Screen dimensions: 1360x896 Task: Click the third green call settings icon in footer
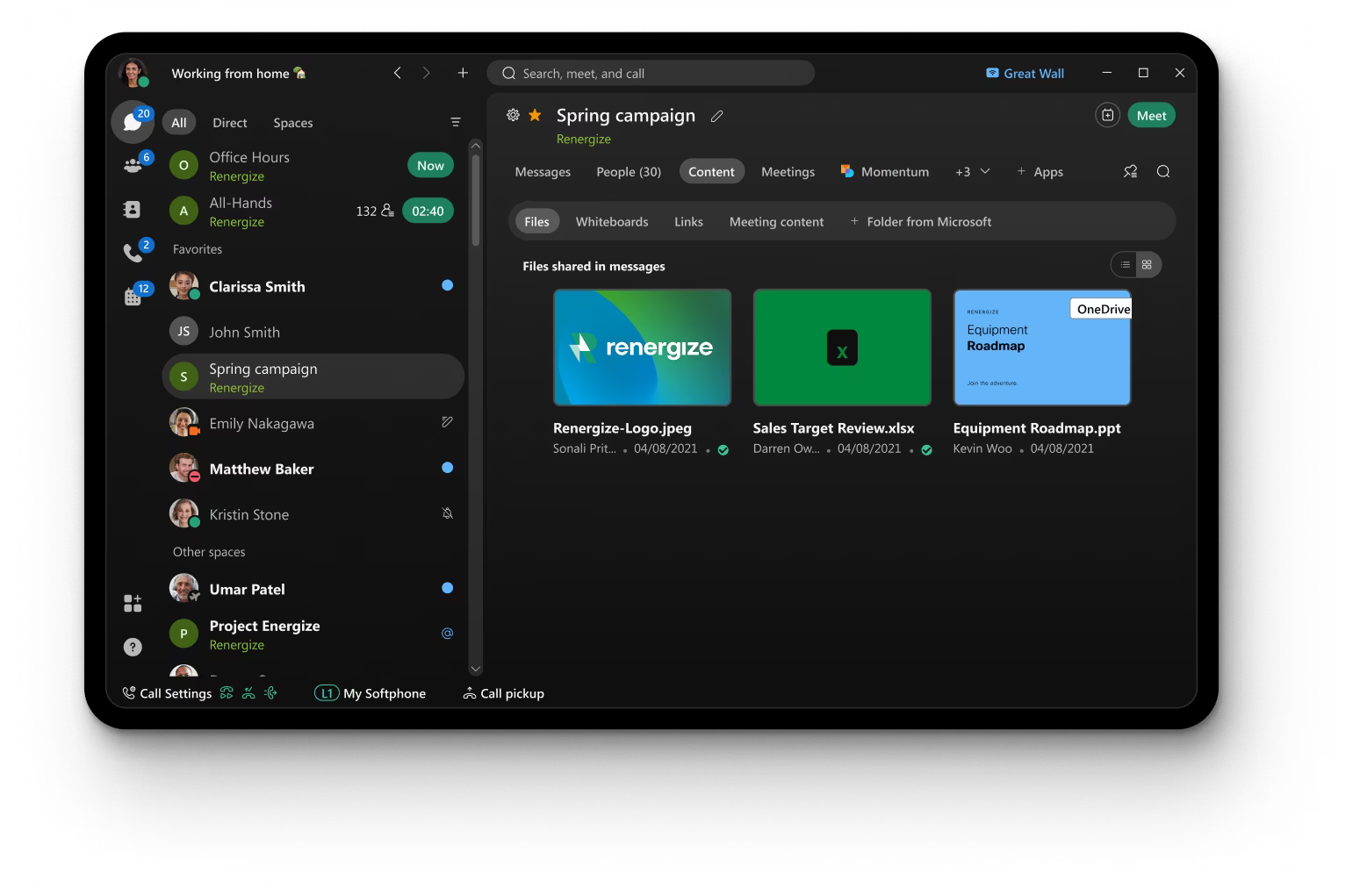270,693
